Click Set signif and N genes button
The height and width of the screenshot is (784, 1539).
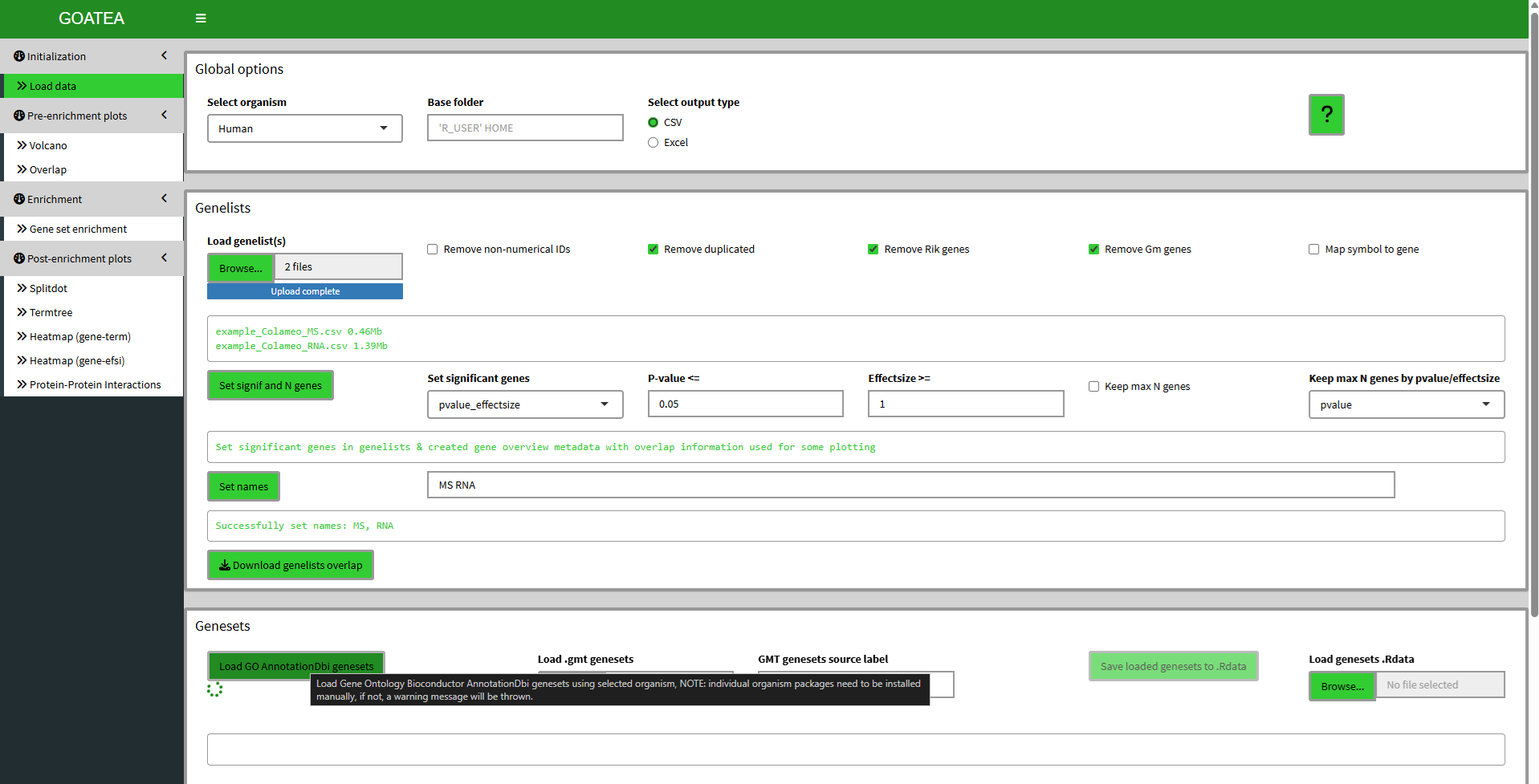(270, 385)
